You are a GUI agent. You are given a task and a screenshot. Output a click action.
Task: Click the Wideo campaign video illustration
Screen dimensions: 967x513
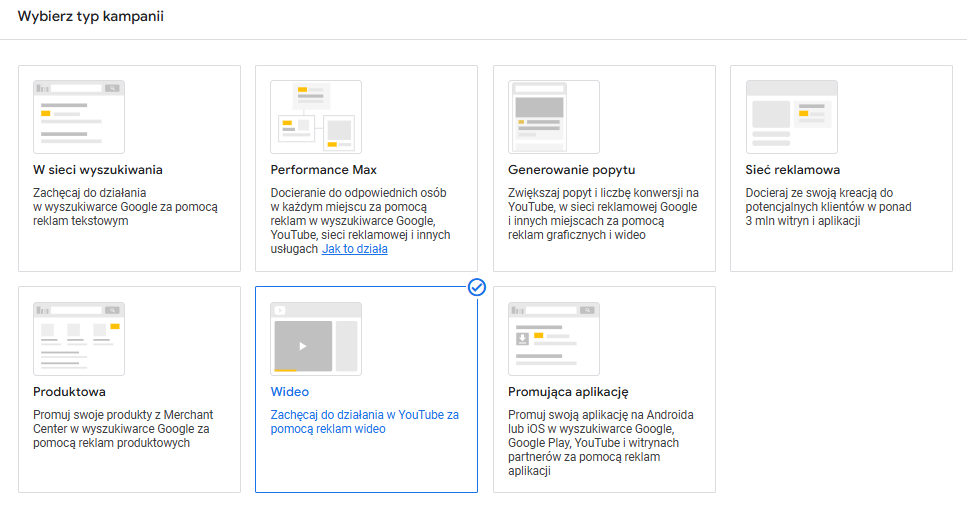pos(316,339)
